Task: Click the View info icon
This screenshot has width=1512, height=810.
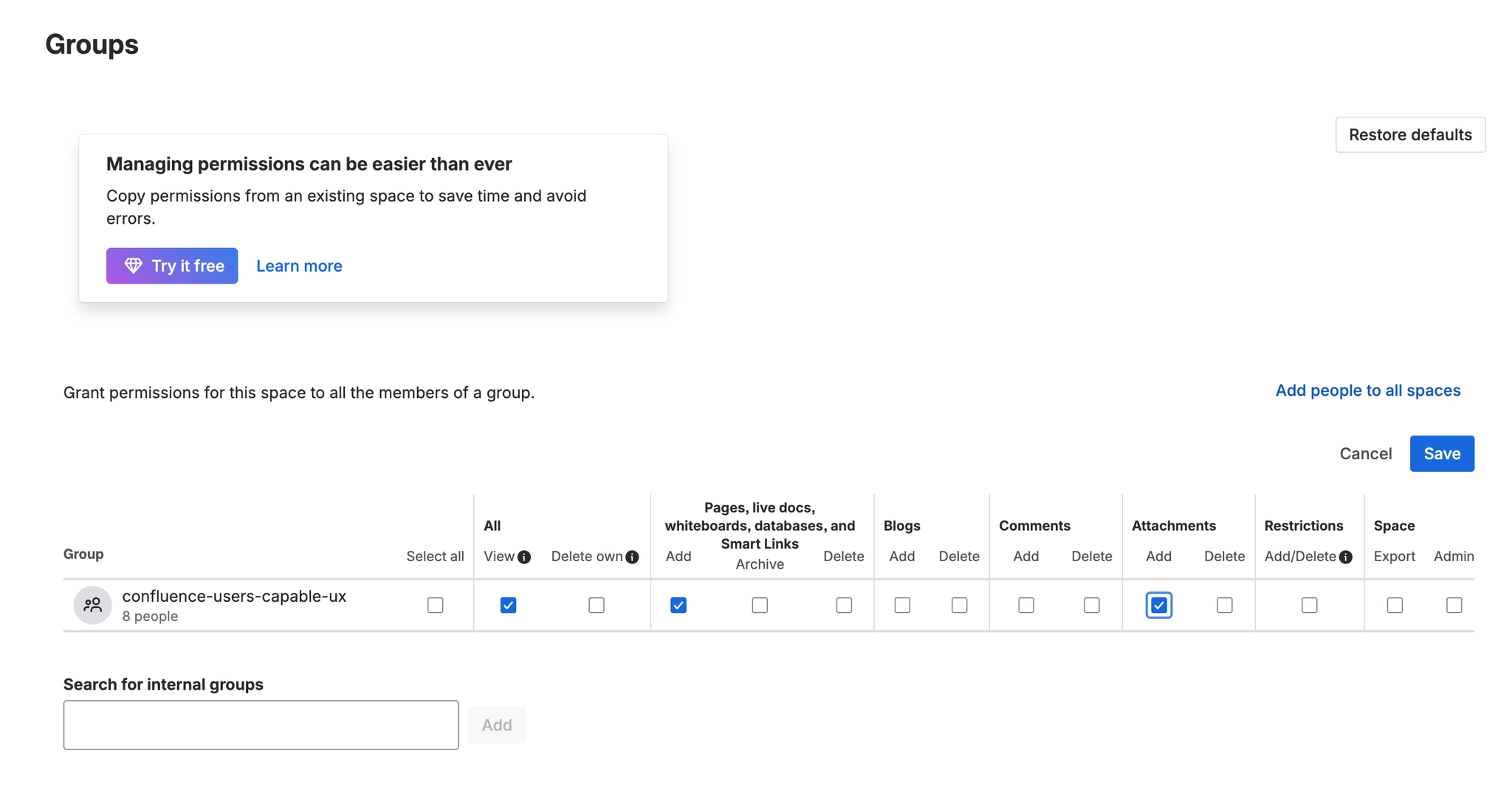Action: (524, 557)
